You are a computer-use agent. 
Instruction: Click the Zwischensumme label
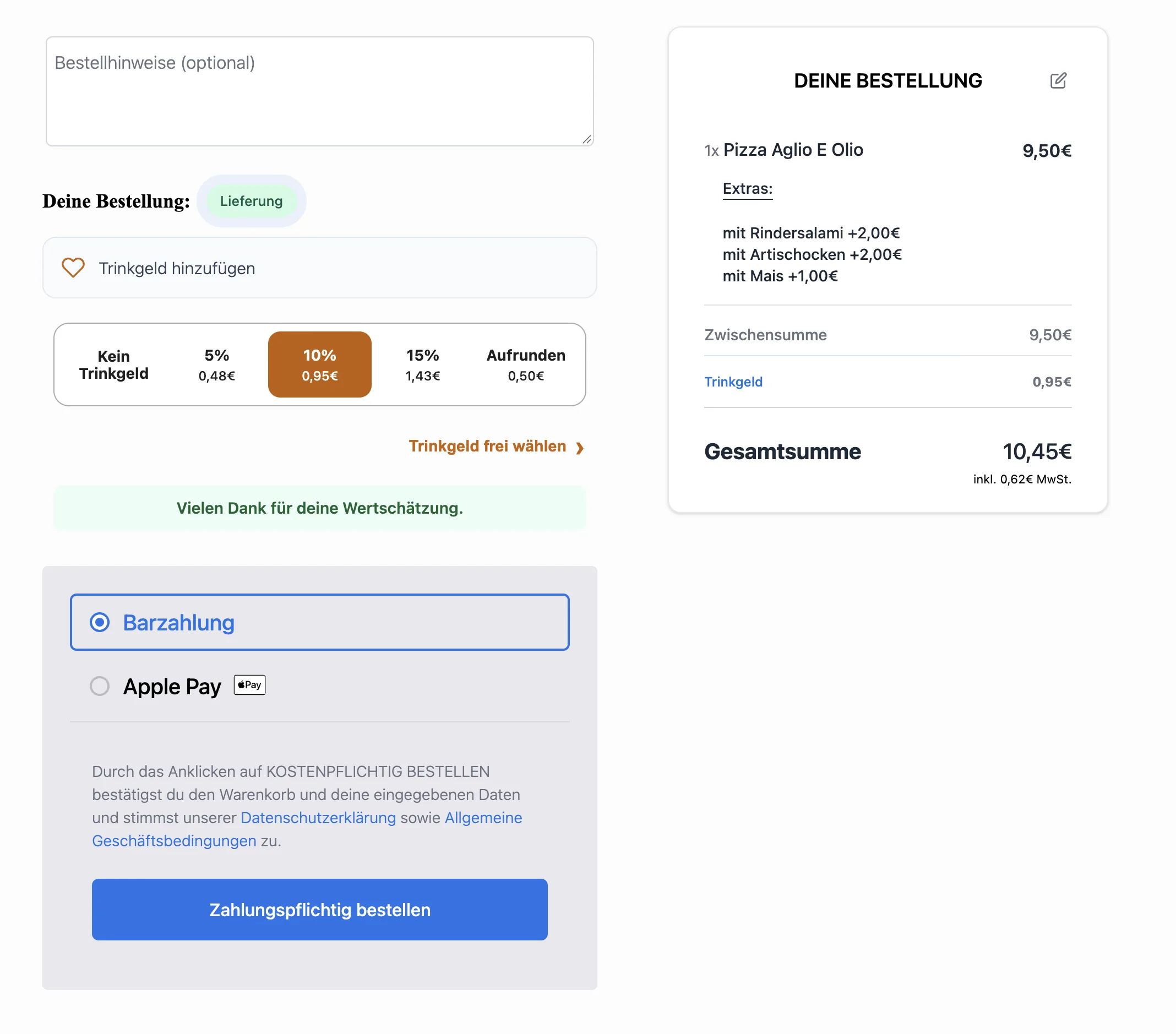(x=765, y=335)
